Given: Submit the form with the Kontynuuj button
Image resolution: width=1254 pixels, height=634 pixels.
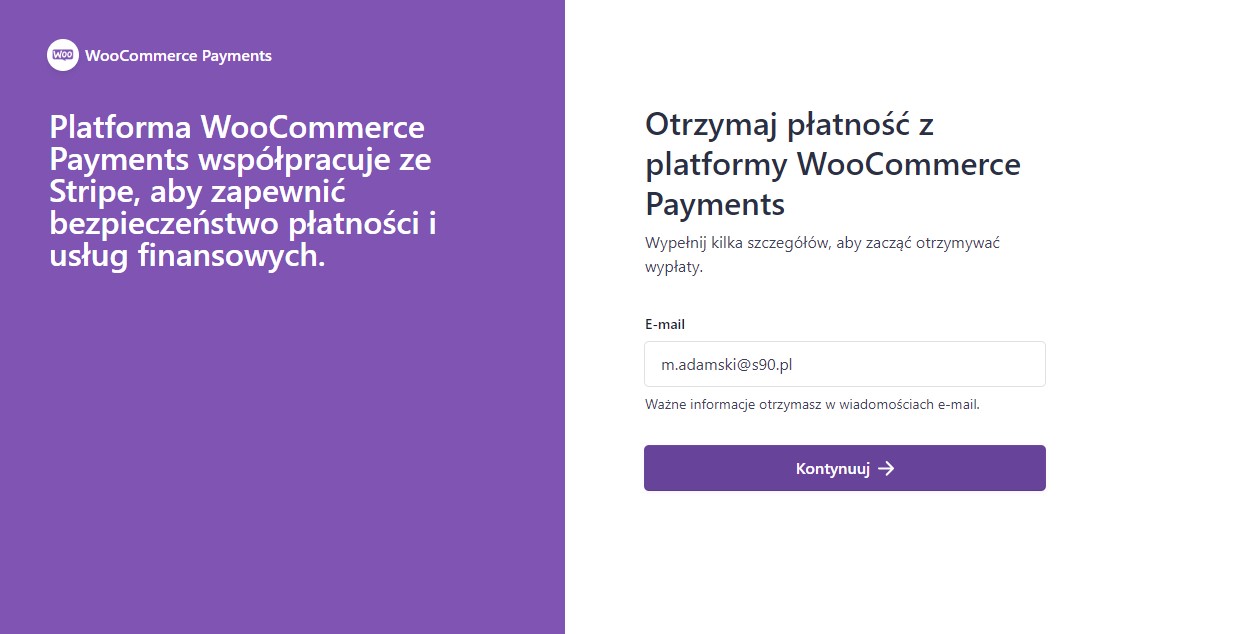Looking at the screenshot, I should pyautogui.click(x=845, y=468).
